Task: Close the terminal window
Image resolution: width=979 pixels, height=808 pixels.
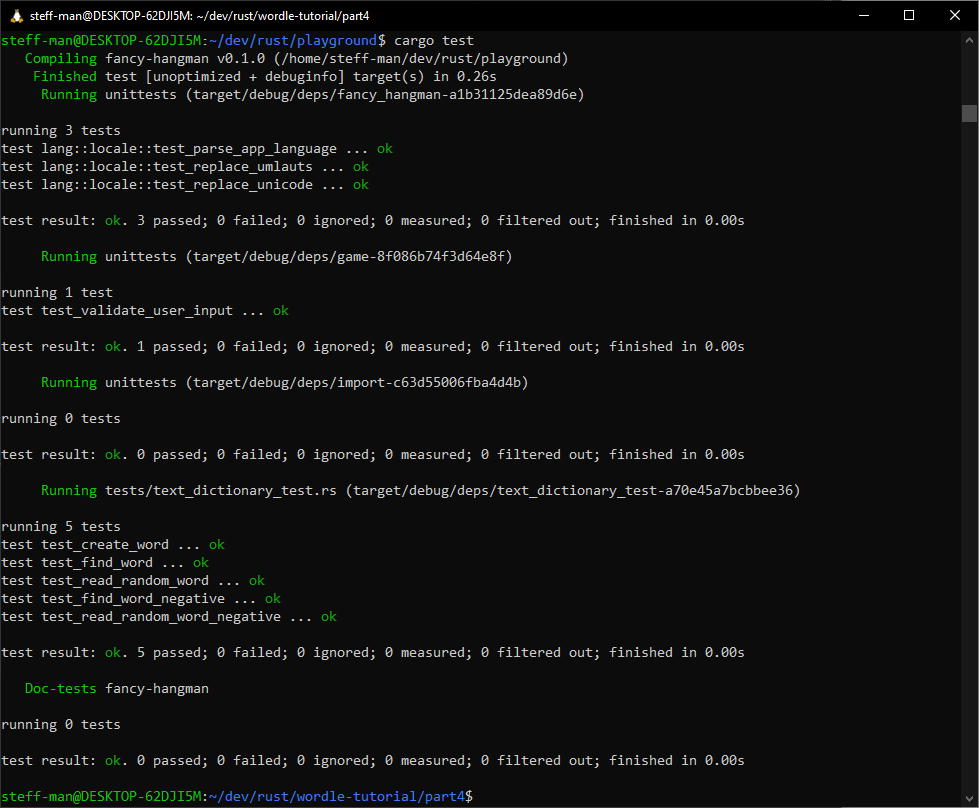Action: click(x=955, y=15)
